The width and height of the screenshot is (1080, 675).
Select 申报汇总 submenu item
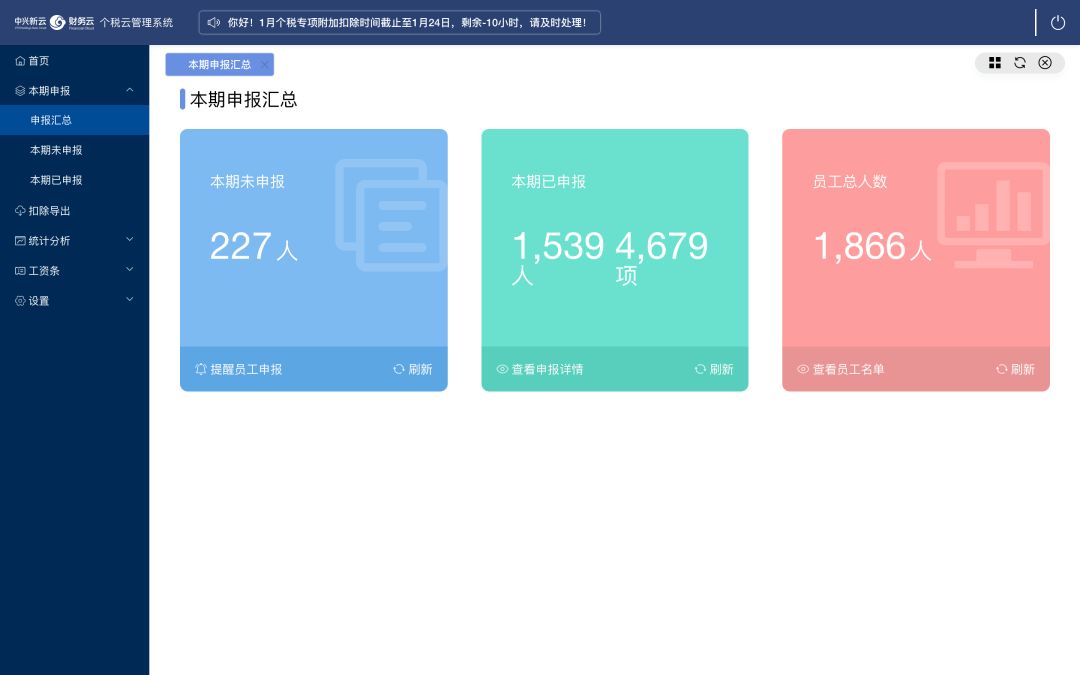(x=74, y=120)
